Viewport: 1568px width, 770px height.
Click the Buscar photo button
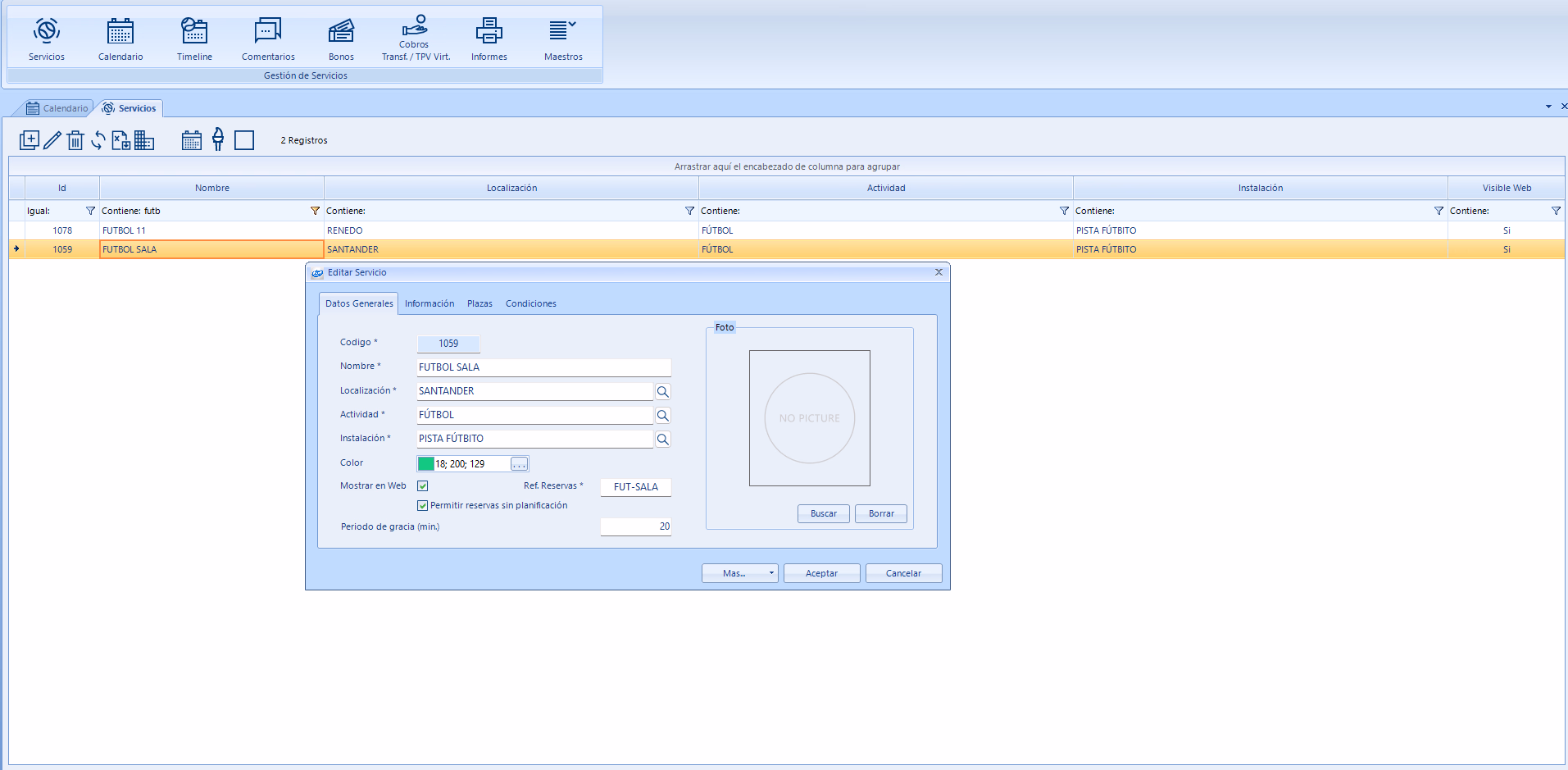pyautogui.click(x=823, y=513)
